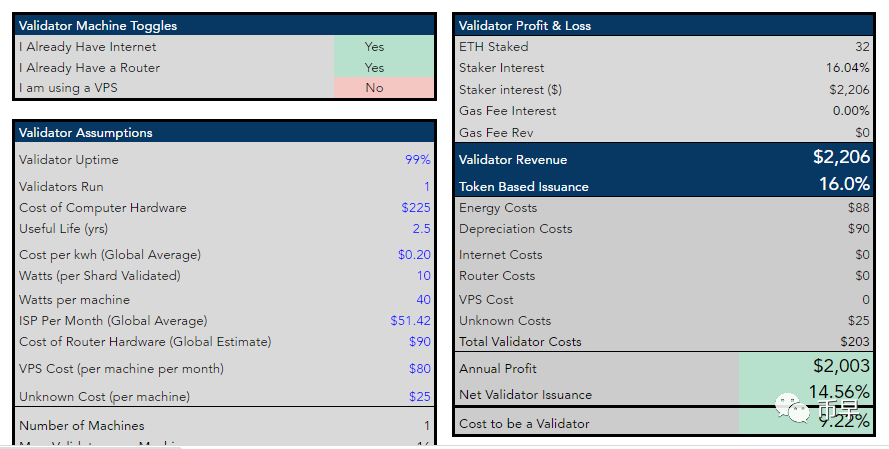Select the ISP Per Month $51.42 value

tap(410, 321)
